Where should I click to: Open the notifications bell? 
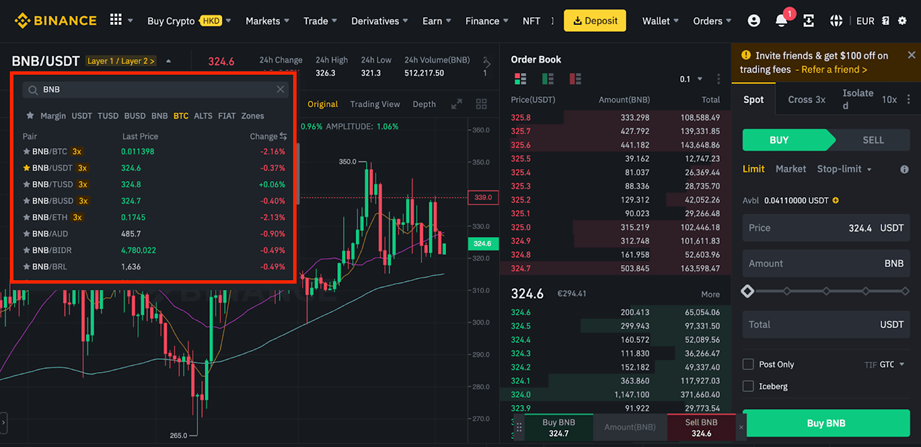pyautogui.click(x=782, y=21)
